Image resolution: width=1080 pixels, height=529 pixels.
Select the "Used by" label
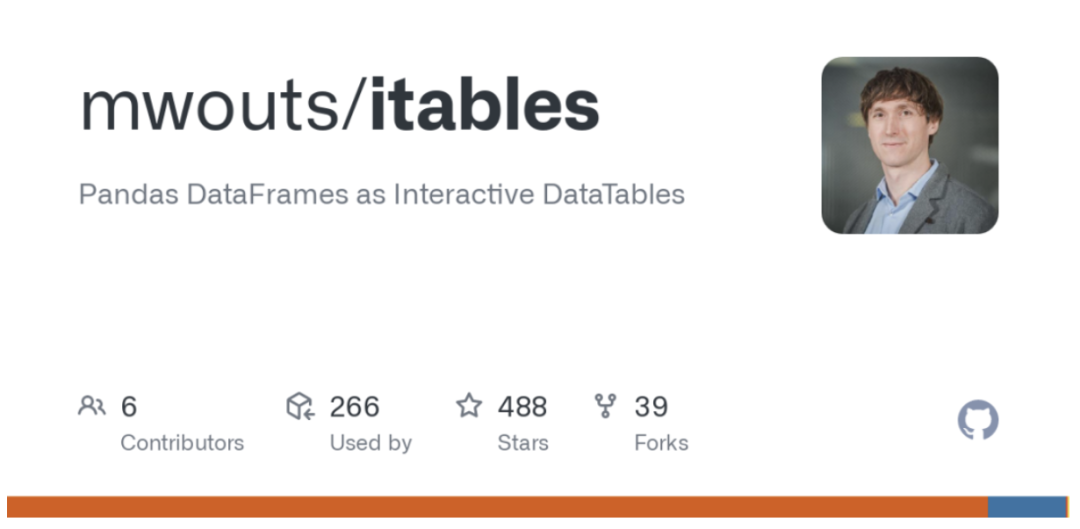371,443
